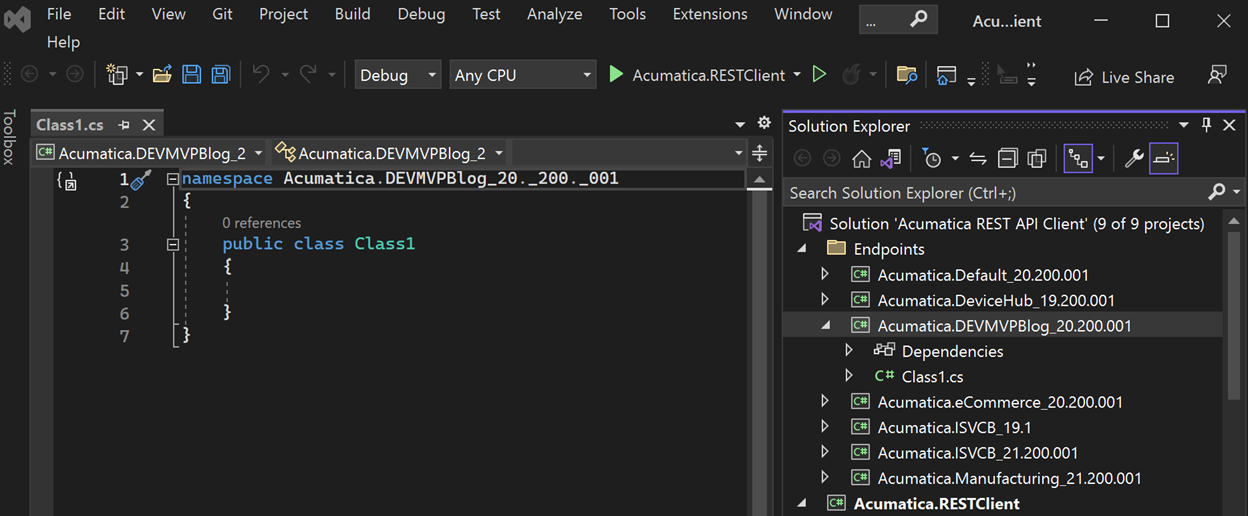
Task: Click the editor settings gear icon
Action: [x=764, y=123]
